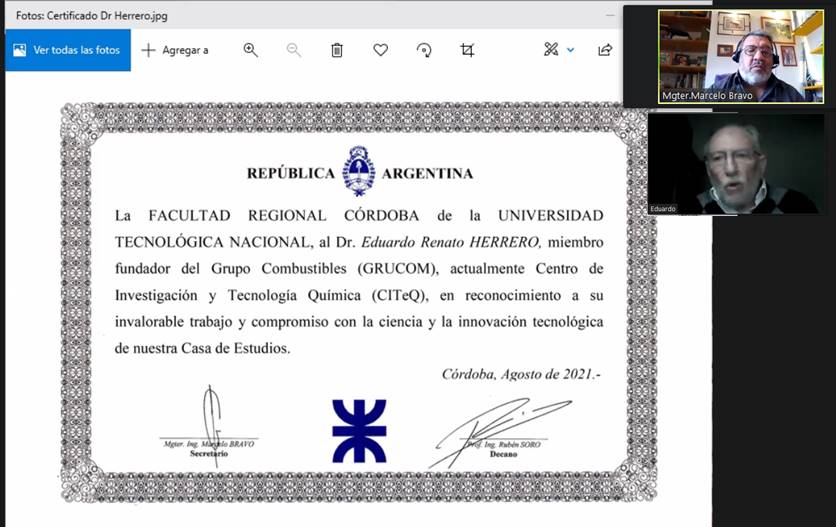The width and height of the screenshot is (836, 527).
Task: Click the text 'Córdoba, Agosto de 2021.-'
Action: point(521,374)
